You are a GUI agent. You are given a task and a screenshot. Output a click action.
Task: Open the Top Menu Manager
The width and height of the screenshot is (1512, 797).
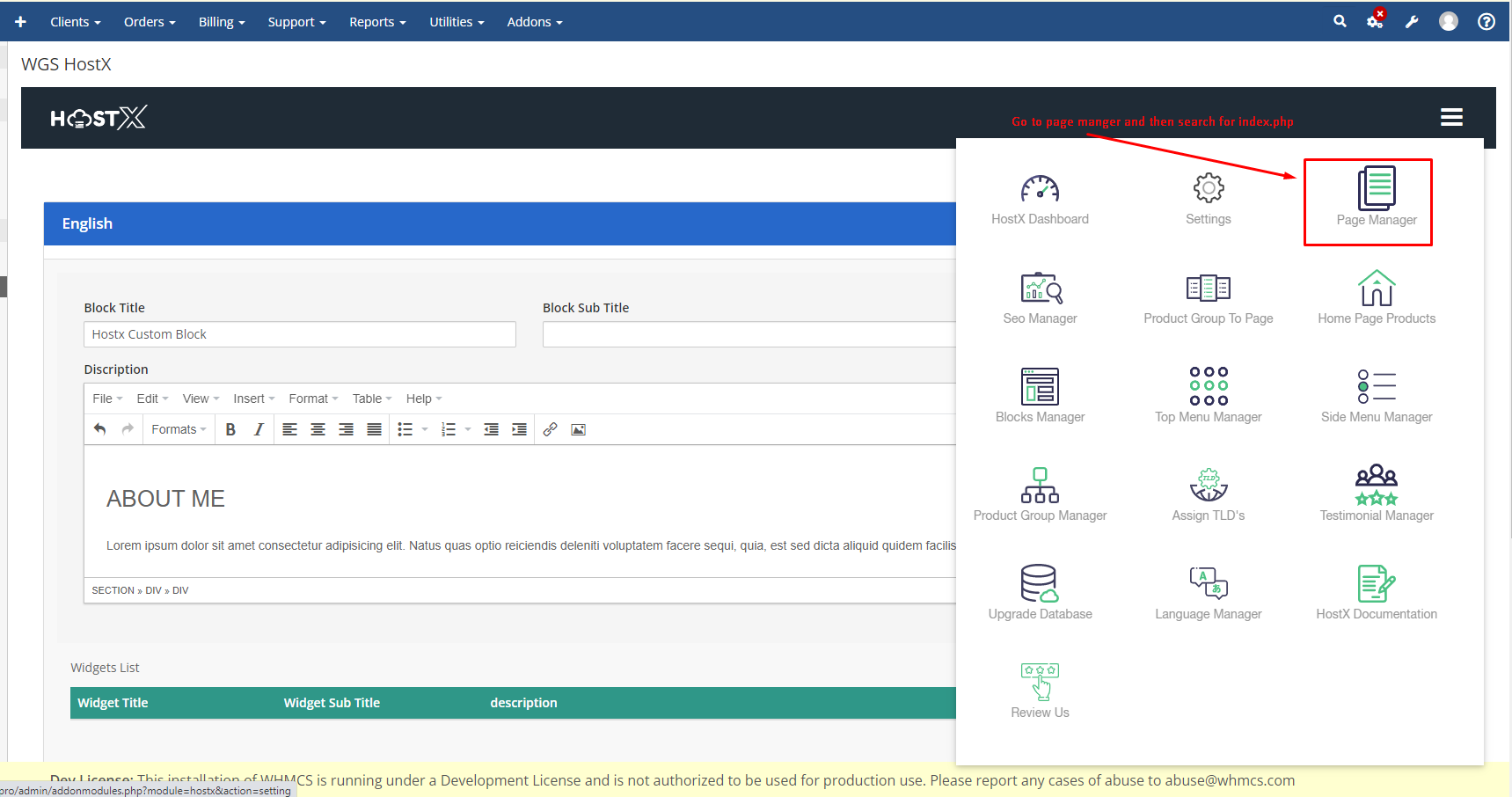pyautogui.click(x=1209, y=397)
